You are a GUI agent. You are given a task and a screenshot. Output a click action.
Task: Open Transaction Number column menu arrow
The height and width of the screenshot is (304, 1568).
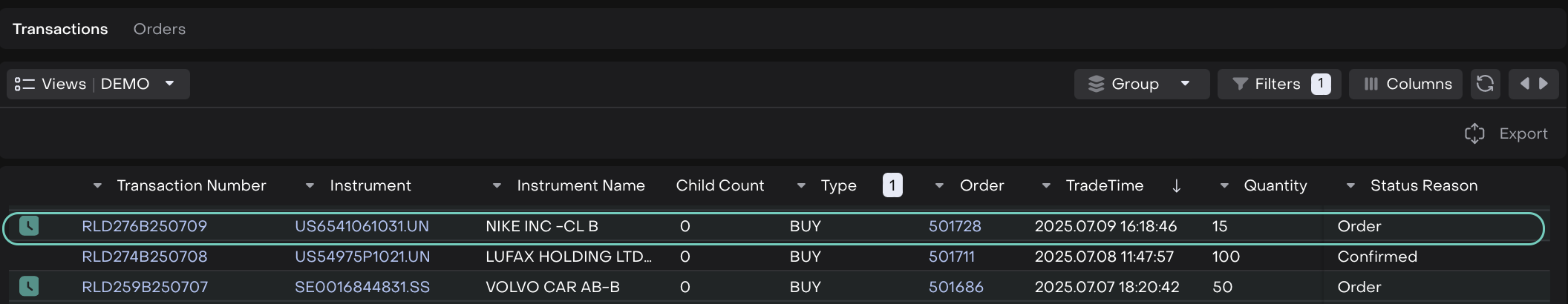click(97, 185)
